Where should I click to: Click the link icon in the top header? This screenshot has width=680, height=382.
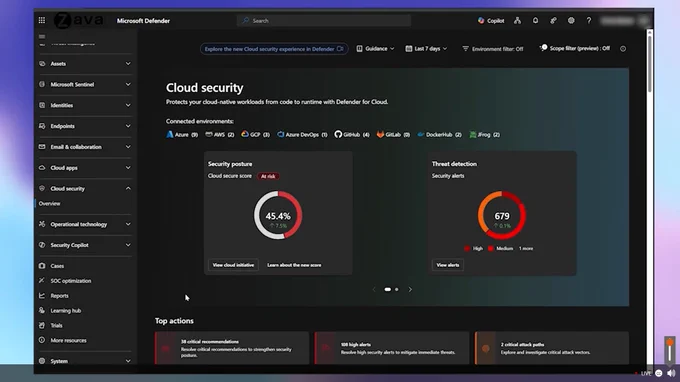[553, 20]
